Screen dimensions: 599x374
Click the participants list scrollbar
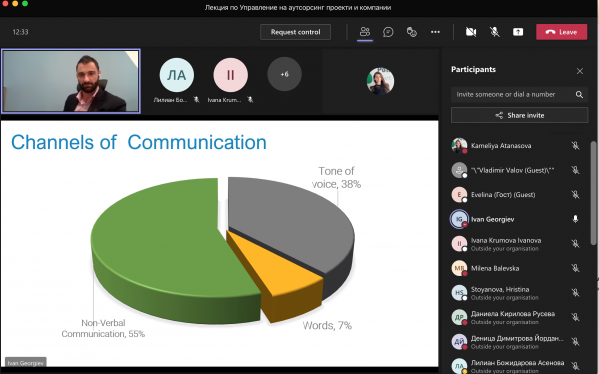[593, 193]
